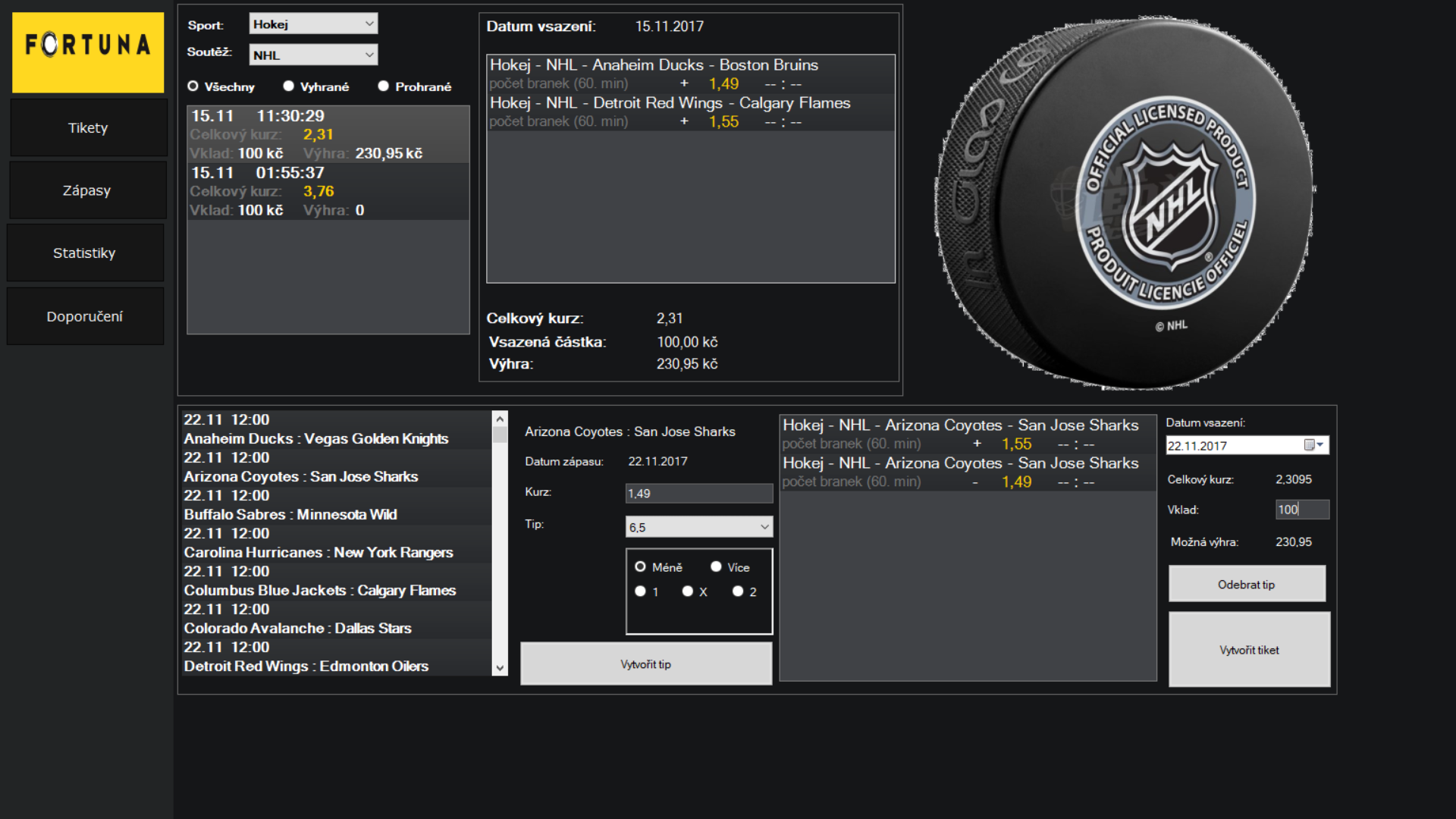Screen dimensions: 1456x819
Task: Click the Celkový kurz value 2,3095
Action: [x=1294, y=479]
